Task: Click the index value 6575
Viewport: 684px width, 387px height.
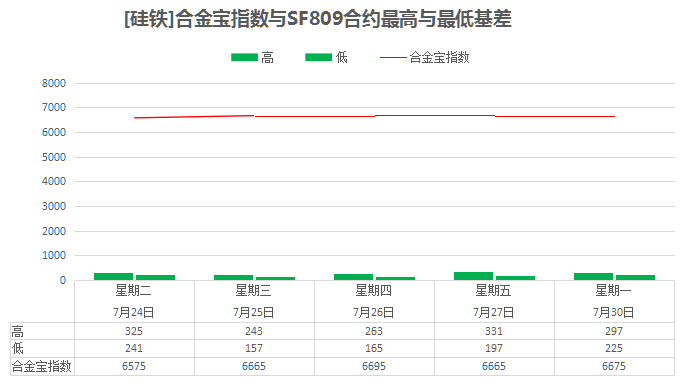Action: [x=133, y=366]
